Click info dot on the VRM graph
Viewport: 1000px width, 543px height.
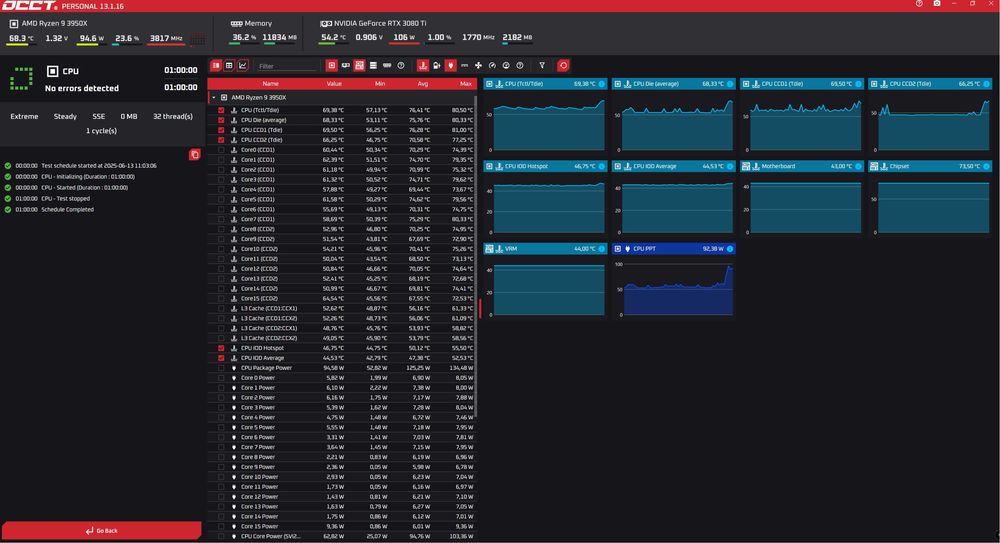601,249
